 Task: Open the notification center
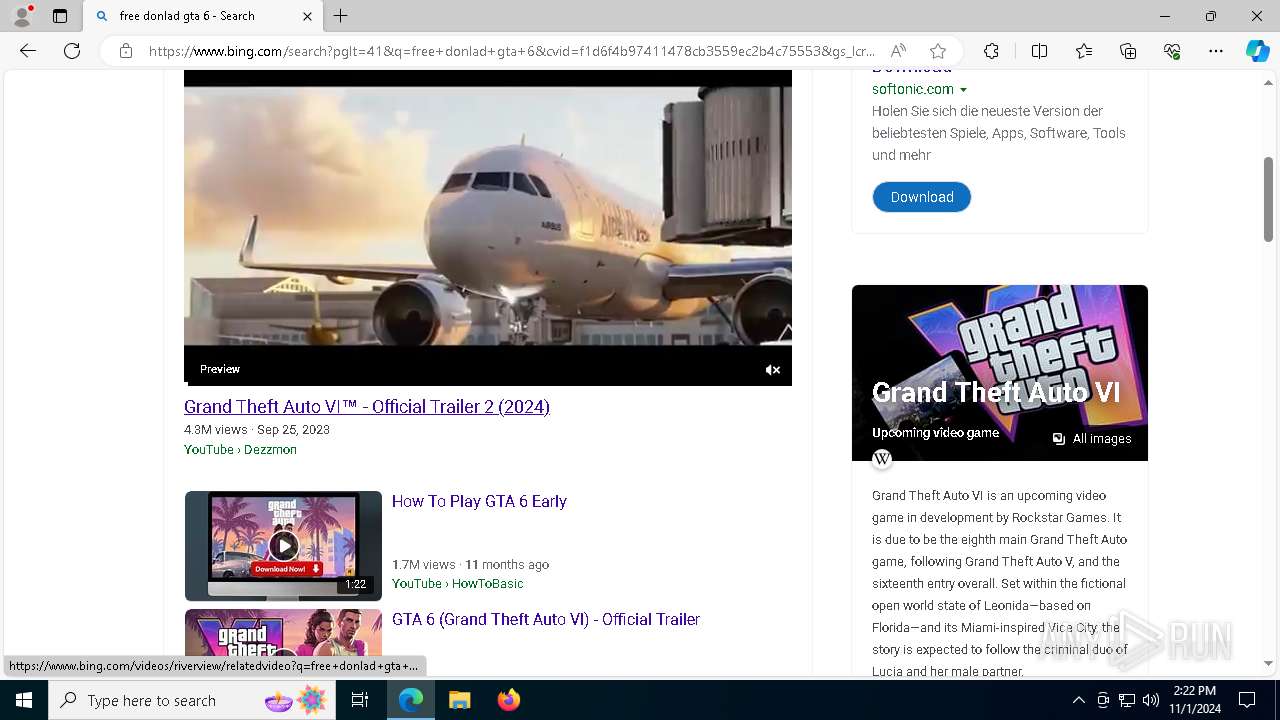(1247, 700)
